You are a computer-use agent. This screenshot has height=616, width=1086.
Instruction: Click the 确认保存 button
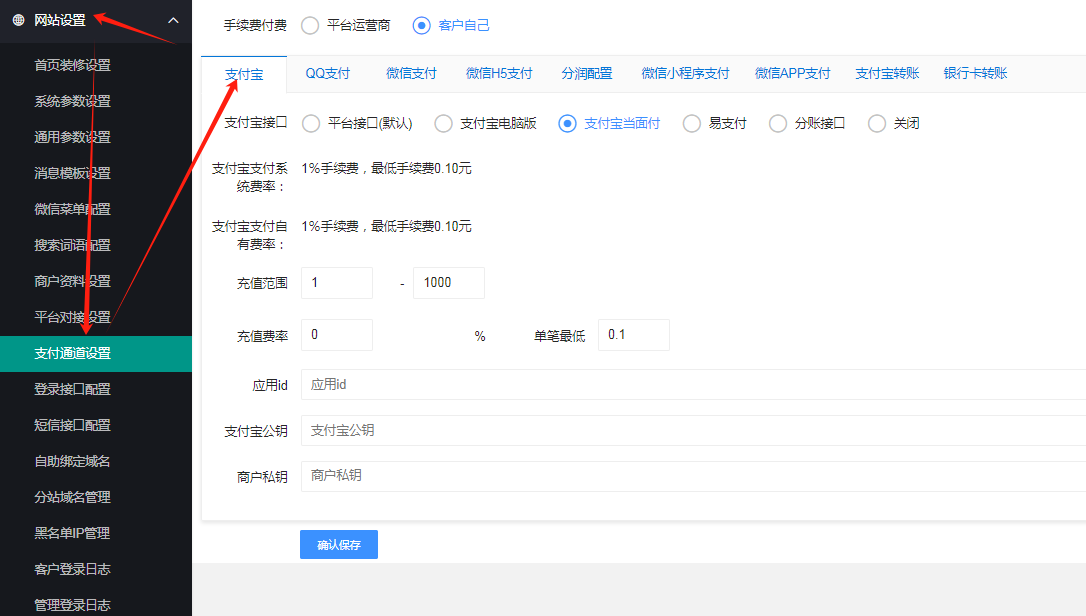339,545
